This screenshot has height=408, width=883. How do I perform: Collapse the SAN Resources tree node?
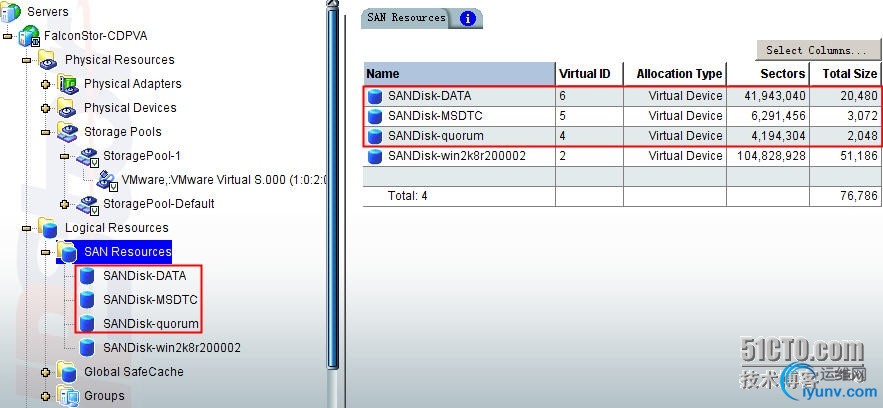(x=46, y=253)
